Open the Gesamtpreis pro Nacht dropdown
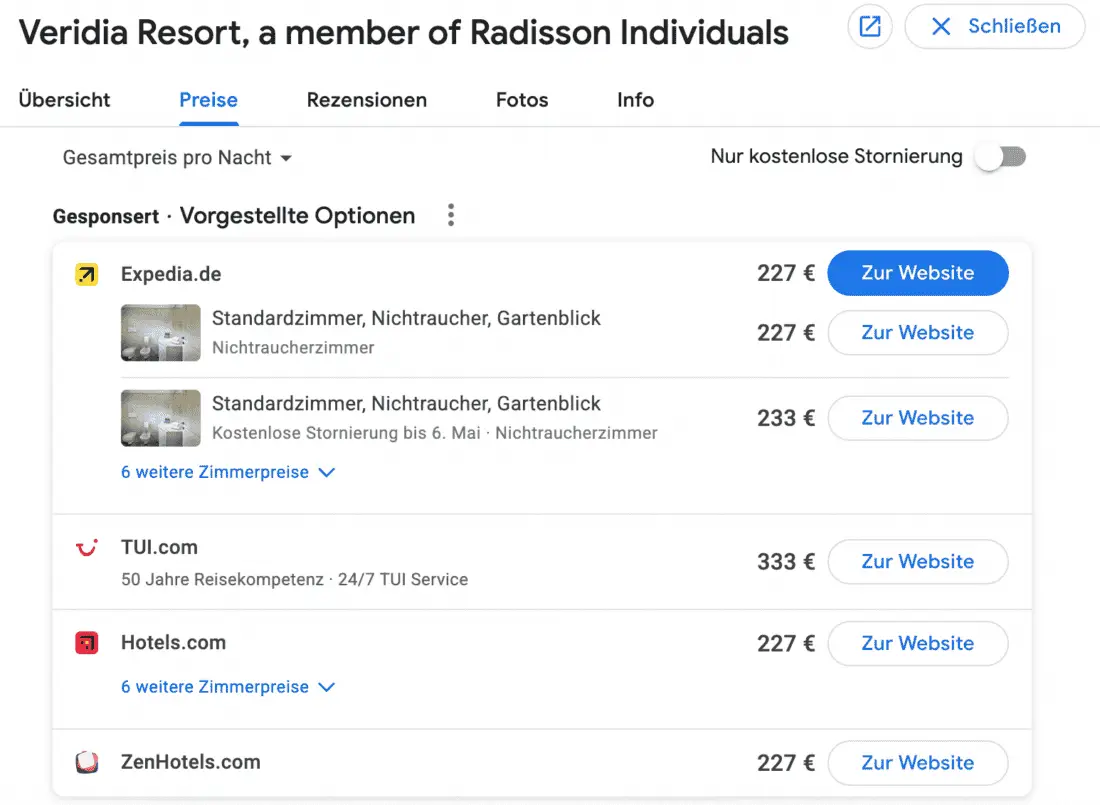This screenshot has width=1100, height=805. coord(177,158)
